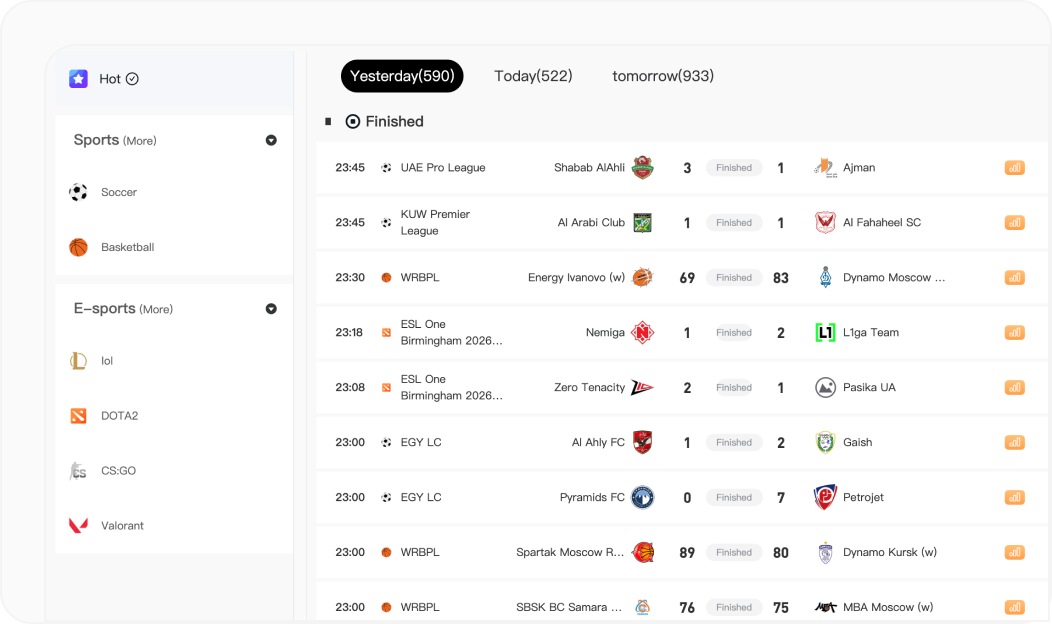Screen dimensions: 1052x624
Task: Collapse the Sports section arrow
Action: 271,141
